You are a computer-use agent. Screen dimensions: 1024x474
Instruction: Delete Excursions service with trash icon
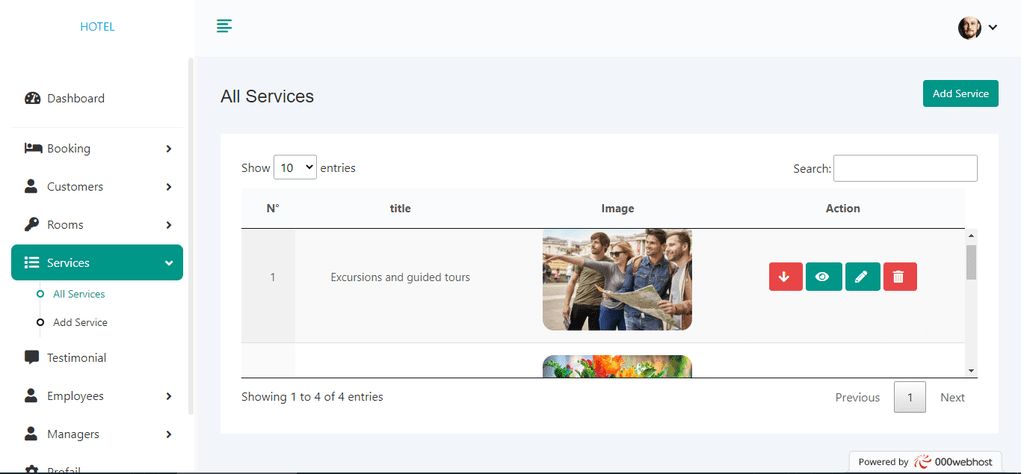coord(900,277)
